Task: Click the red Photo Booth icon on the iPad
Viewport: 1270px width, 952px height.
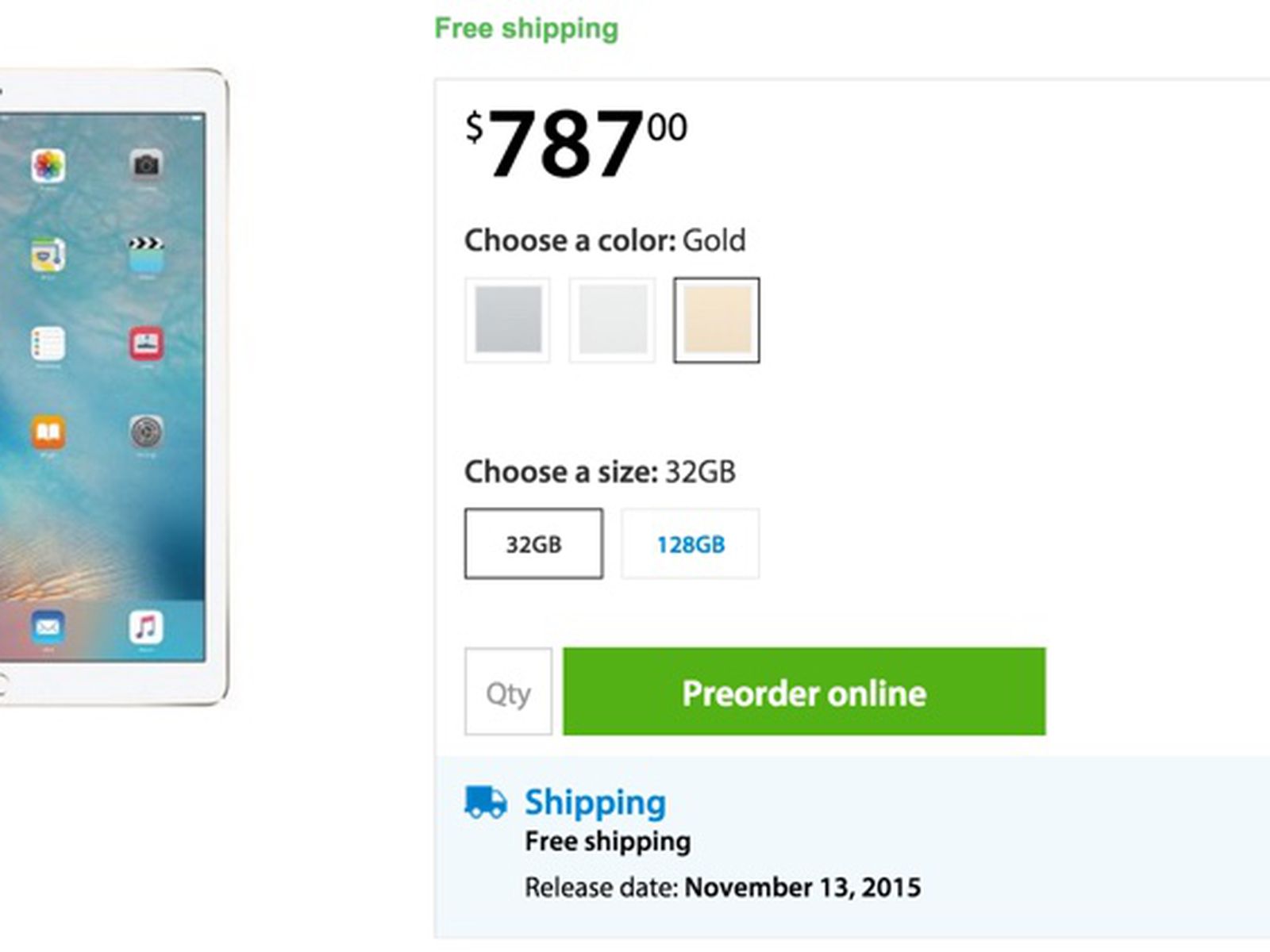Action: point(146,344)
